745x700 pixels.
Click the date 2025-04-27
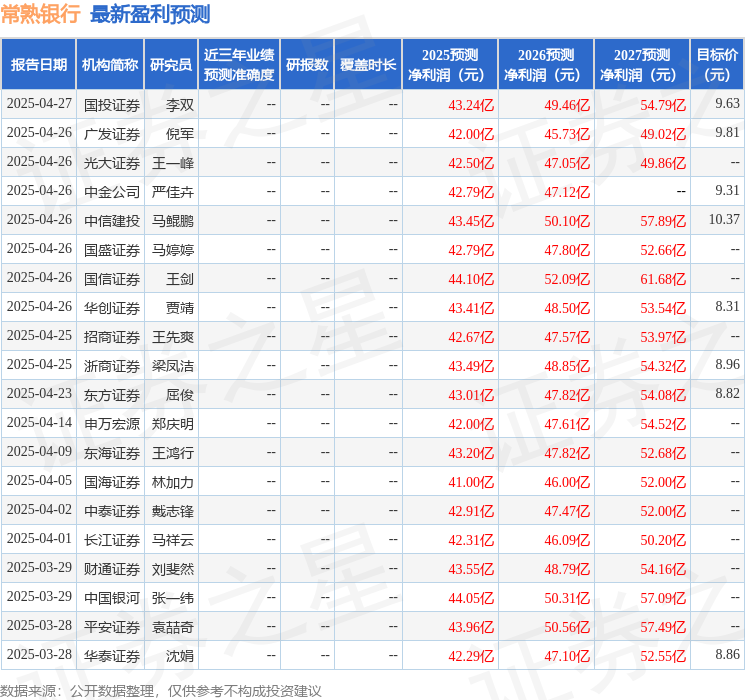(39, 104)
